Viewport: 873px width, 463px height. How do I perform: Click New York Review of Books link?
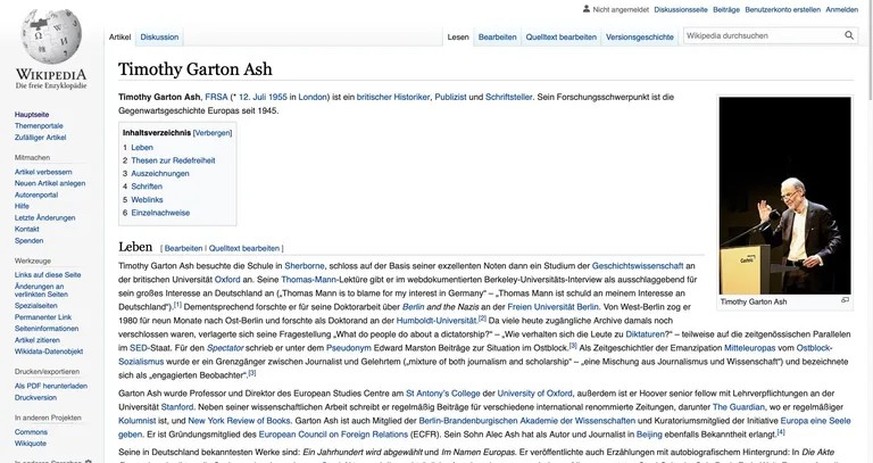pyautogui.click(x=239, y=421)
